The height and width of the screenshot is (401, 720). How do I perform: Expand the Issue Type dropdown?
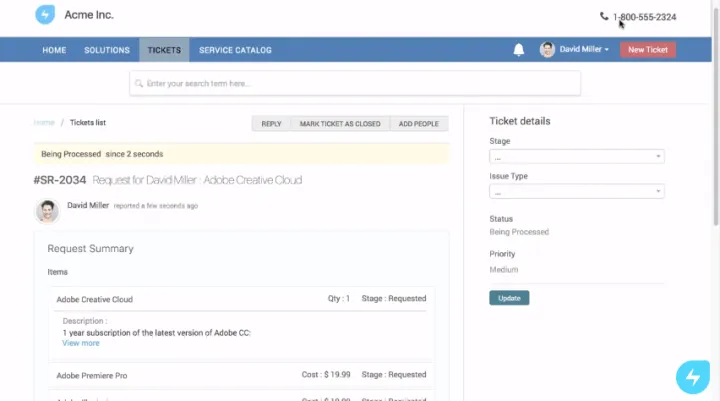[x=576, y=191]
